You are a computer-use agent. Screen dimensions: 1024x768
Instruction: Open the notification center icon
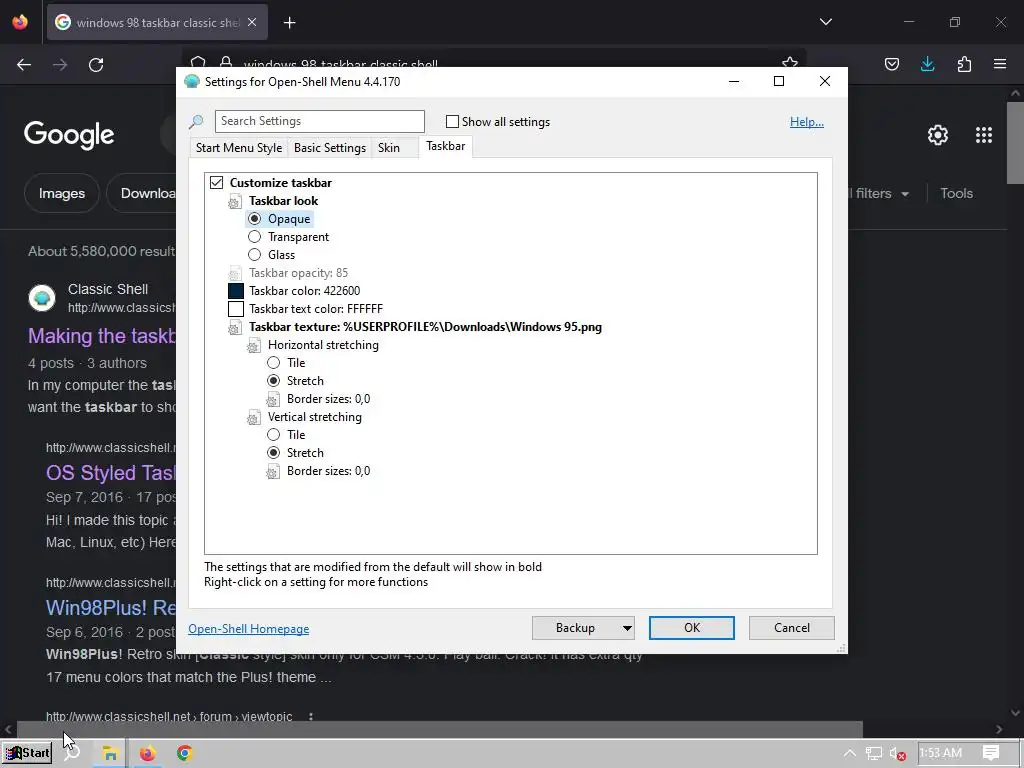point(991,753)
